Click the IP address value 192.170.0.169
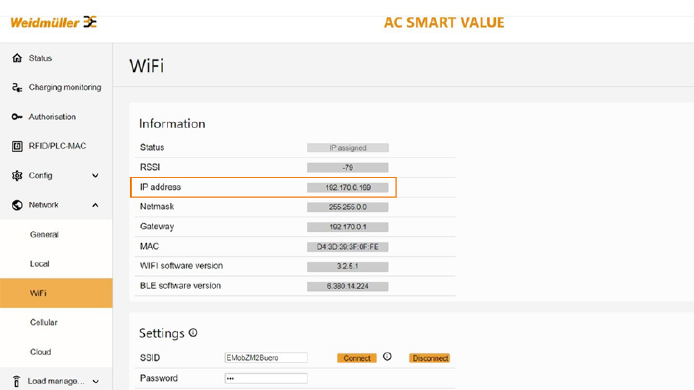Screen dimensions: 694x390 coord(348,188)
